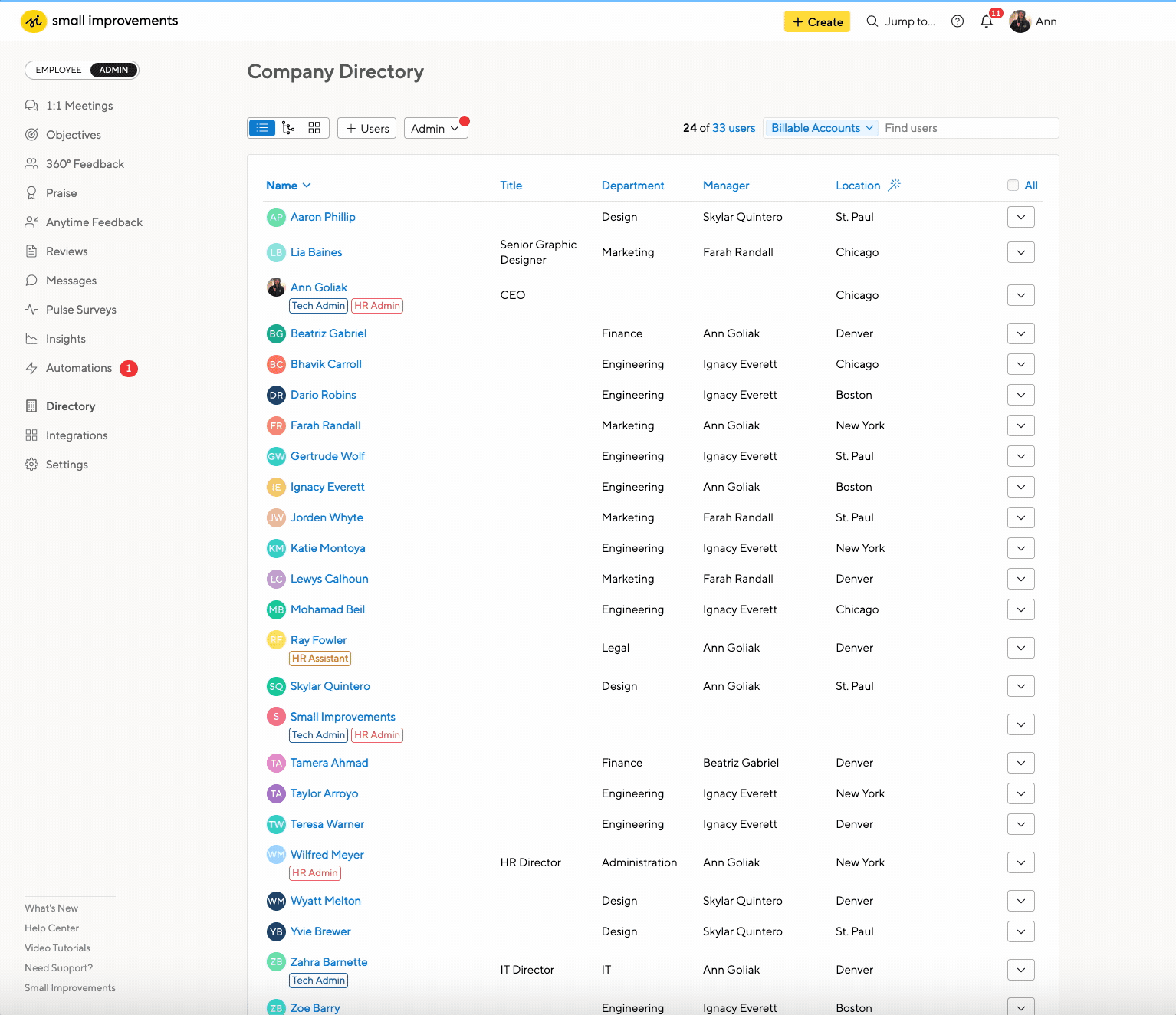Check the All users checkbox

[1013, 185]
